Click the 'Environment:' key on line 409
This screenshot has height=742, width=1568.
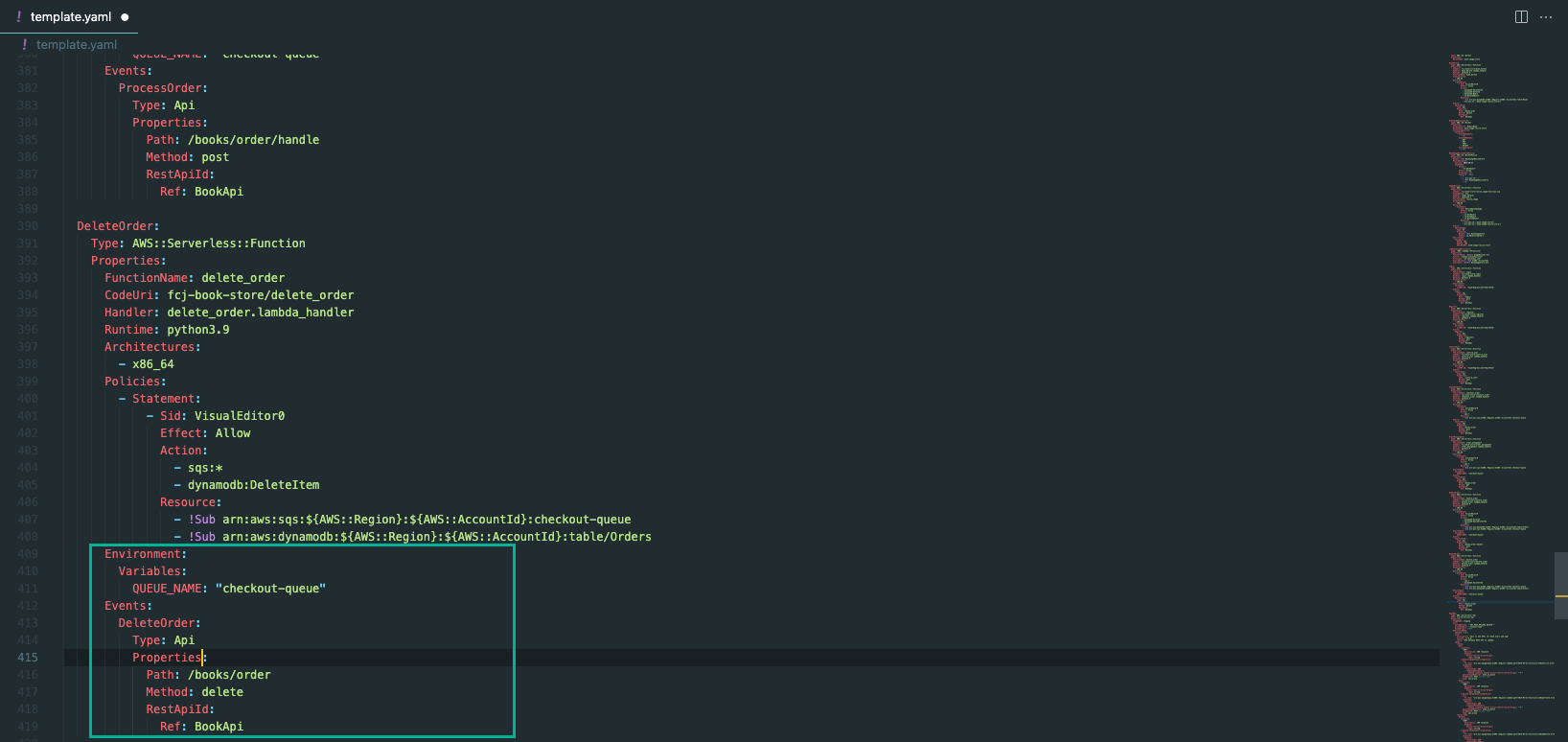[146, 554]
